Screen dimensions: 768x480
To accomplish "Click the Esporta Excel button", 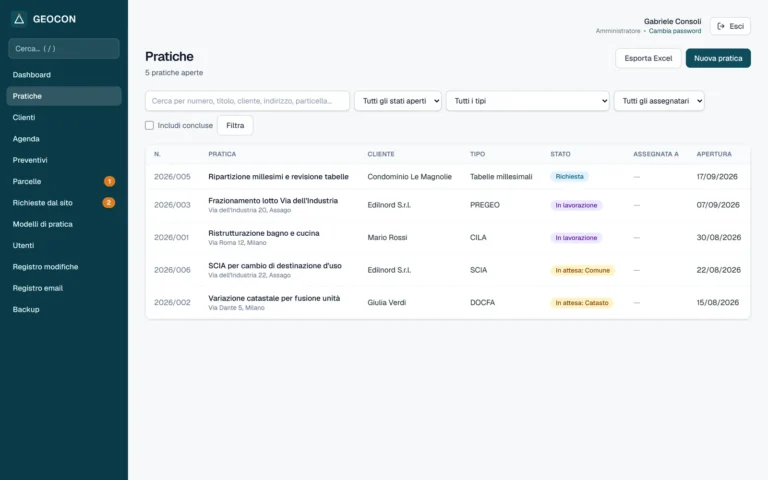I will pyautogui.click(x=648, y=58).
